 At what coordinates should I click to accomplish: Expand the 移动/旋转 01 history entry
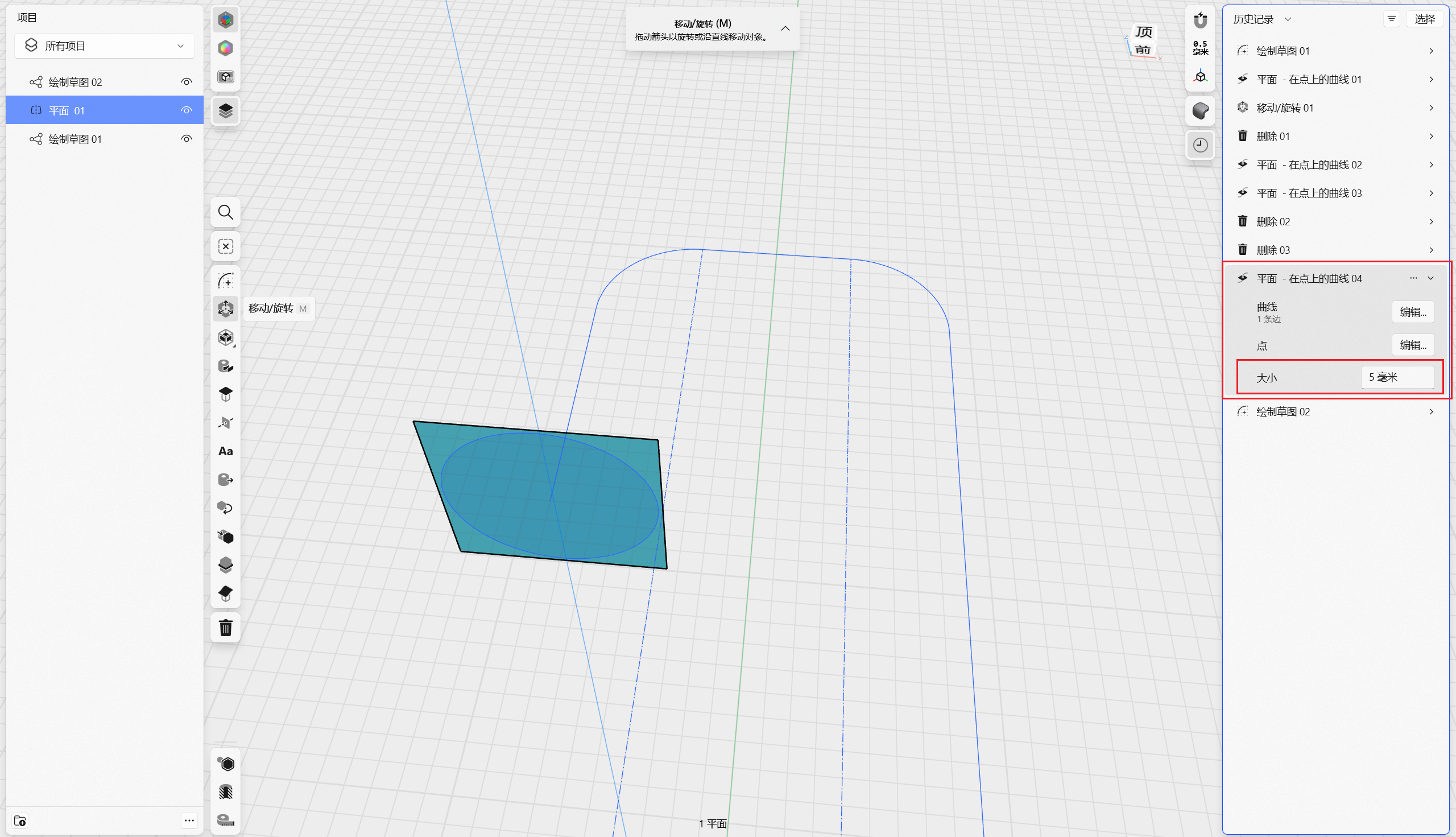(x=1431, y=108)
